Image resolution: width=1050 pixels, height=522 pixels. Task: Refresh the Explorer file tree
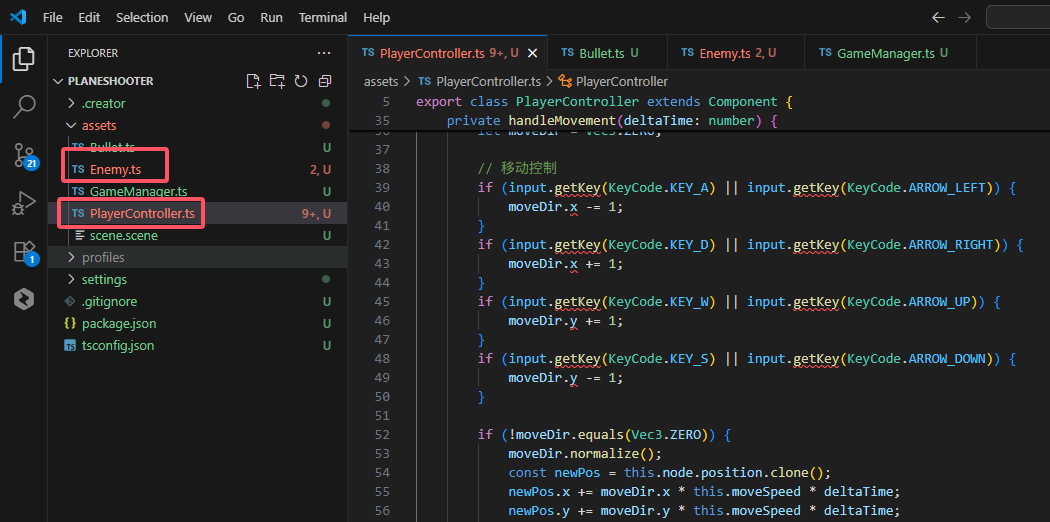pyautogui.click(x=301, y=81)
